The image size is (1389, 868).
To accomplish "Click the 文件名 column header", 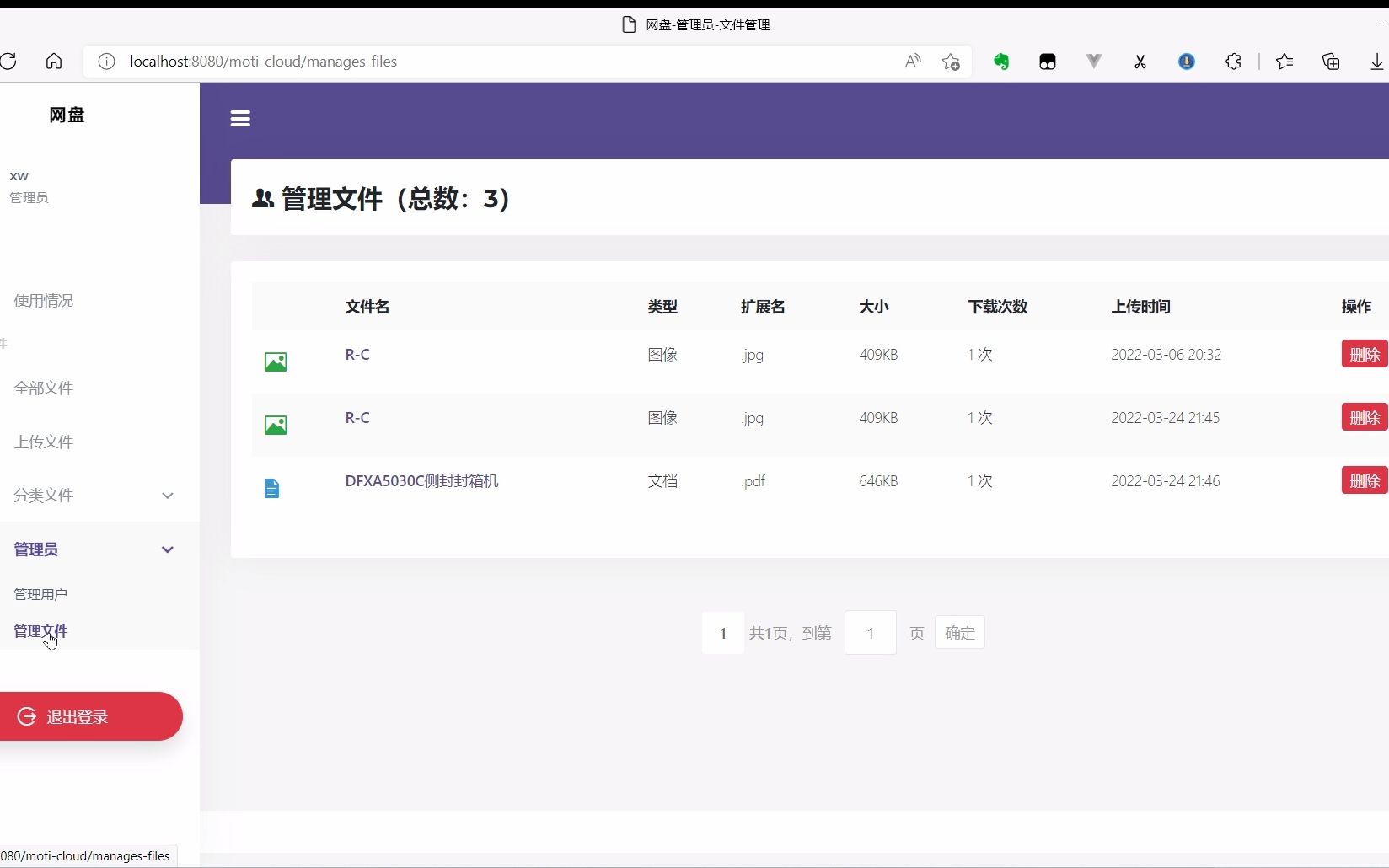I will tap(367, 307).
